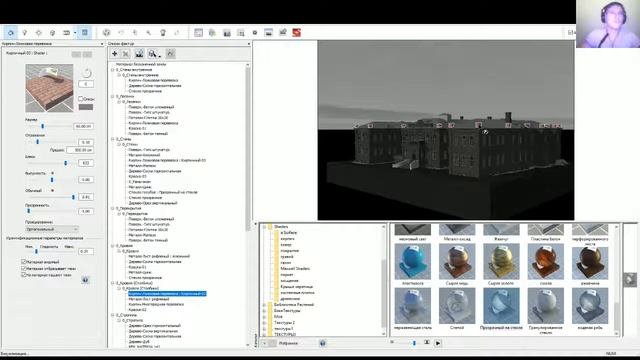This screenshot has height=360, width=640.
Task: Click the help icon beside Избранное
Action: (322, 343)
